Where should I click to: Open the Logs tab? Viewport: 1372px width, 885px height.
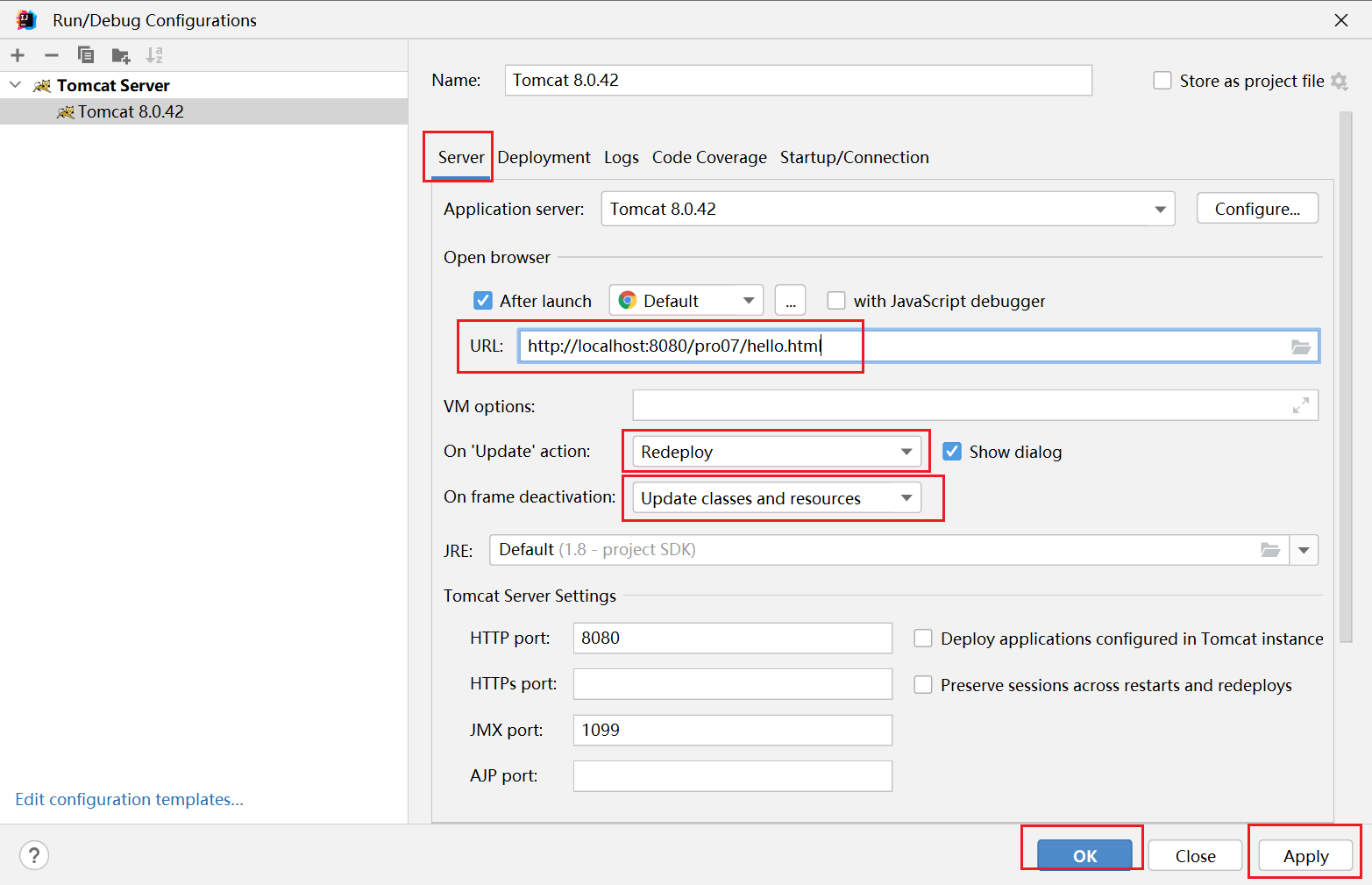tap(622, 158)
